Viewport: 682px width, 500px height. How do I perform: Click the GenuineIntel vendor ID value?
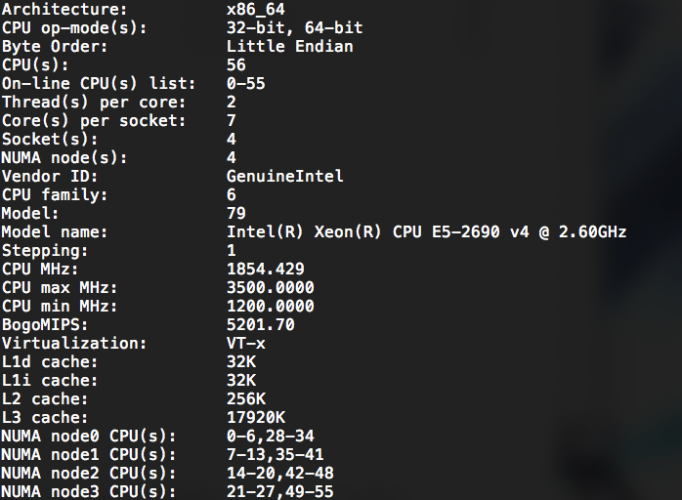pos(285,177)
